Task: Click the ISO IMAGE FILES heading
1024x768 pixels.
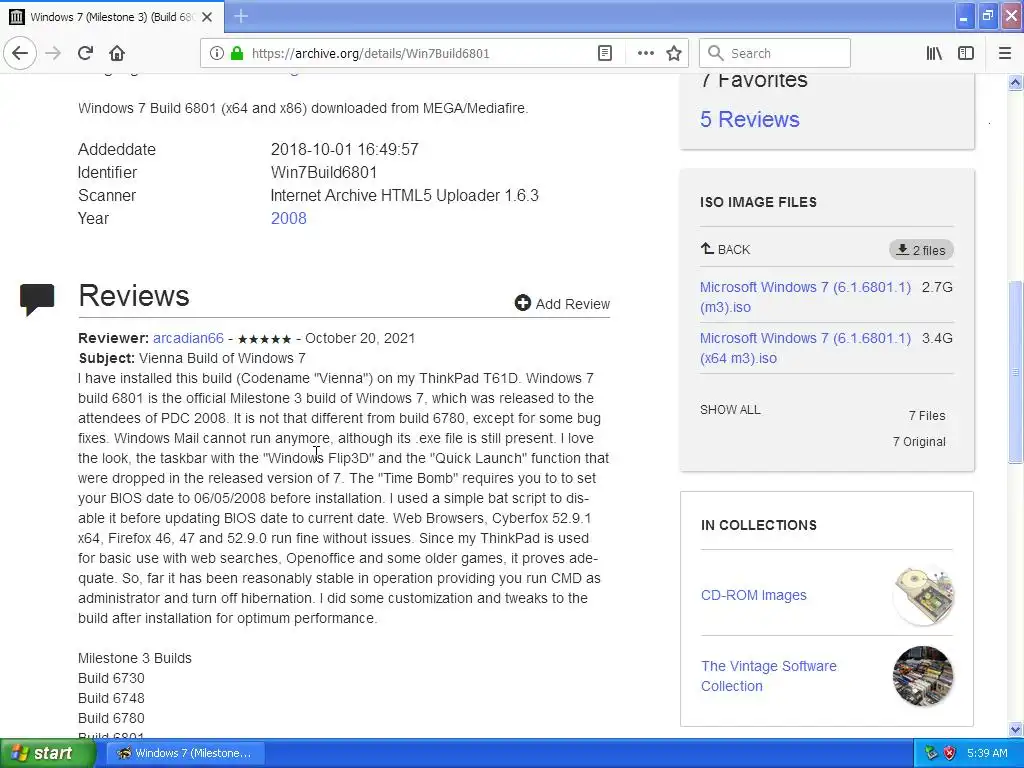Action: click(x=758, y=202)
